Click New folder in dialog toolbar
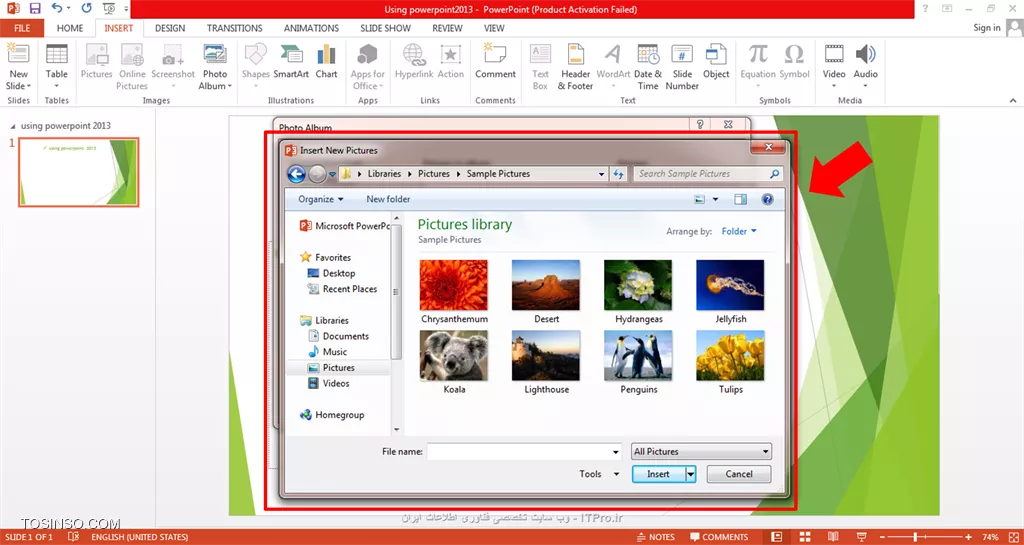Viewport: 1024px width, 545px height. [388, 199]
